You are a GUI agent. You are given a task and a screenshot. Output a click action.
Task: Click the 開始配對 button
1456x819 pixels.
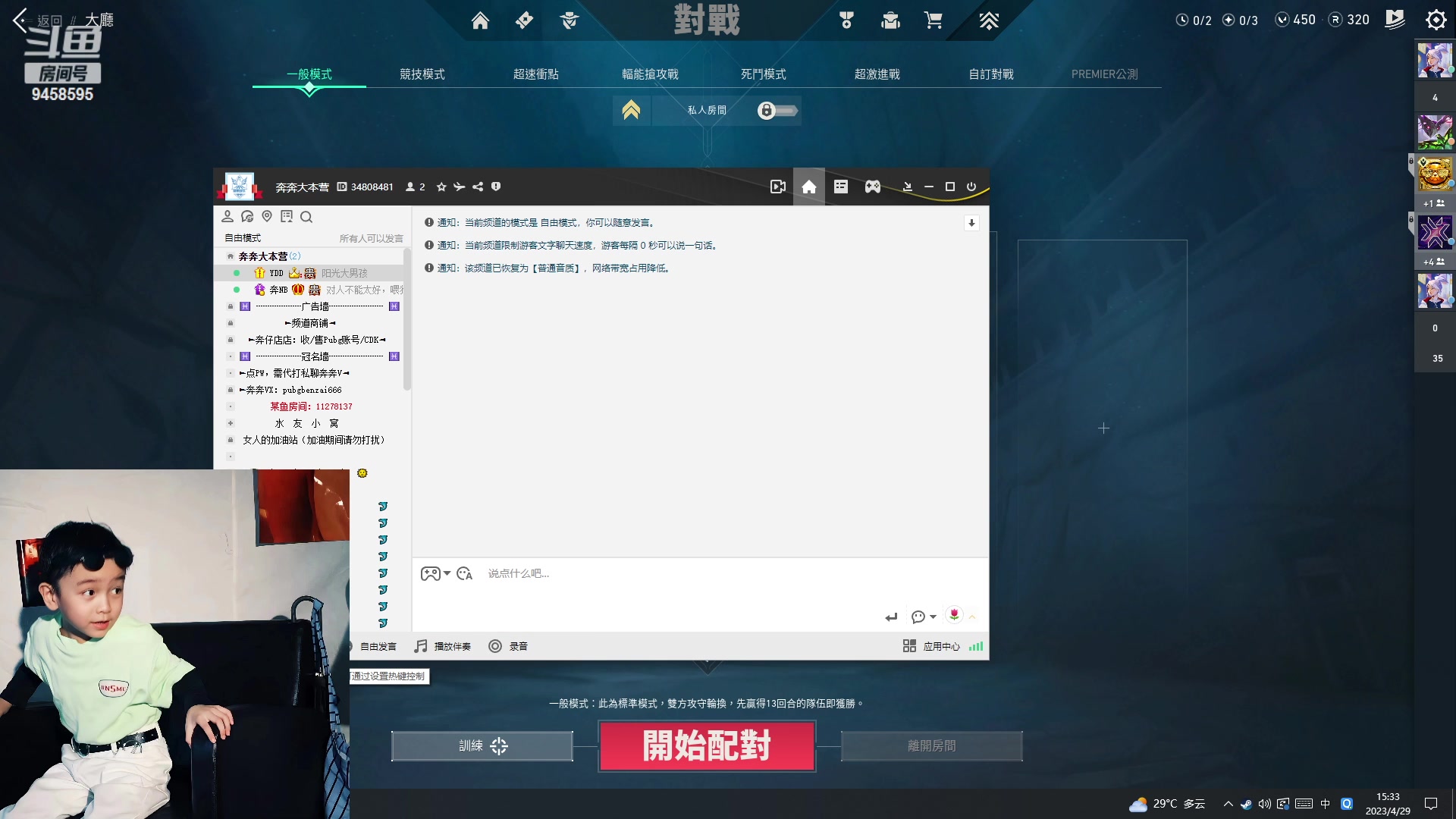coord(707,746)
